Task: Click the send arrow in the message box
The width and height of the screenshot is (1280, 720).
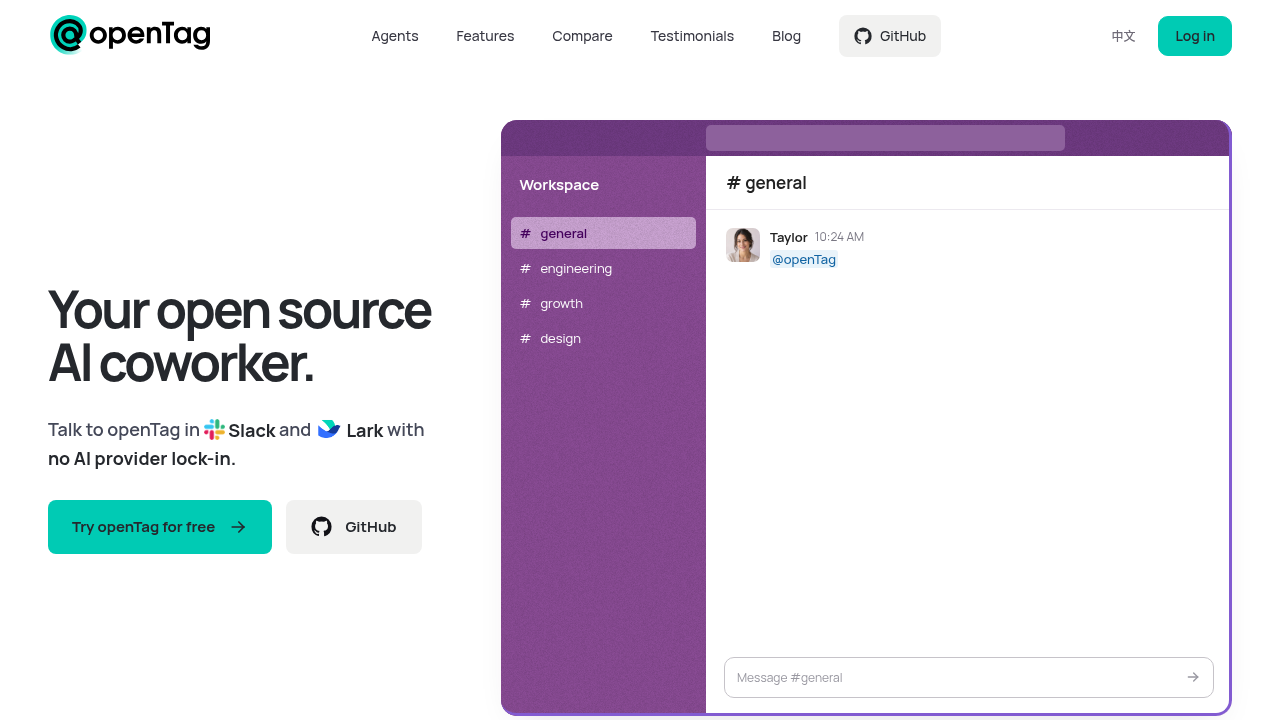Action: click(x=1193, y=677)
